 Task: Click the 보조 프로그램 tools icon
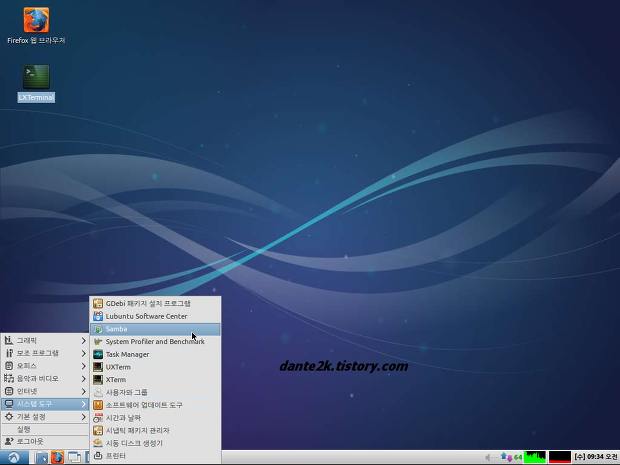9,353
